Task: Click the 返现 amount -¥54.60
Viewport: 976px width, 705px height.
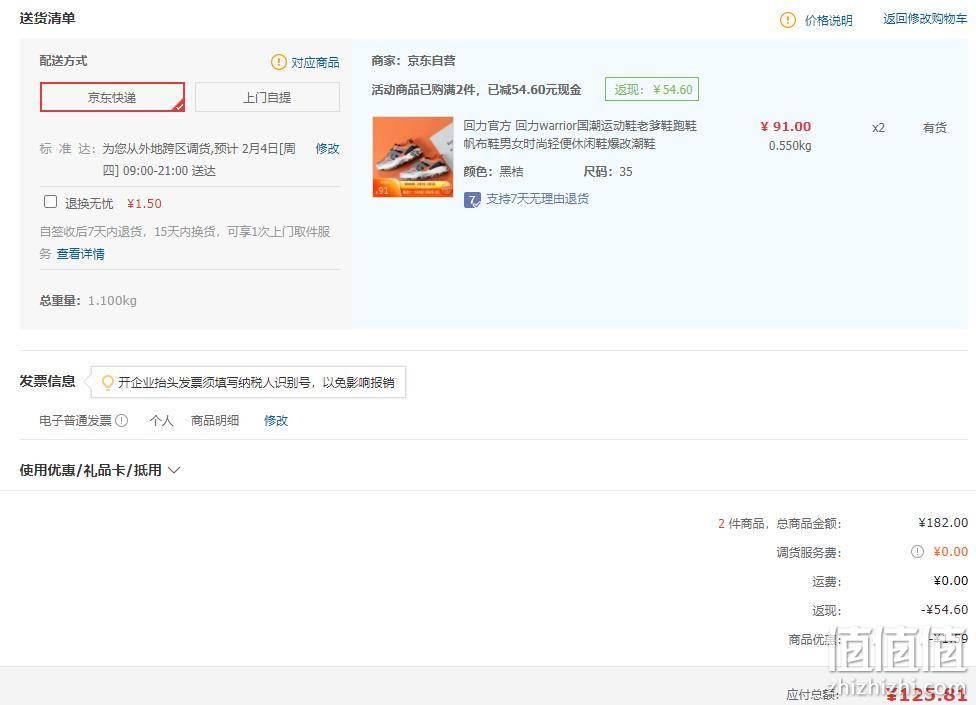Action: tap(944, 610)
